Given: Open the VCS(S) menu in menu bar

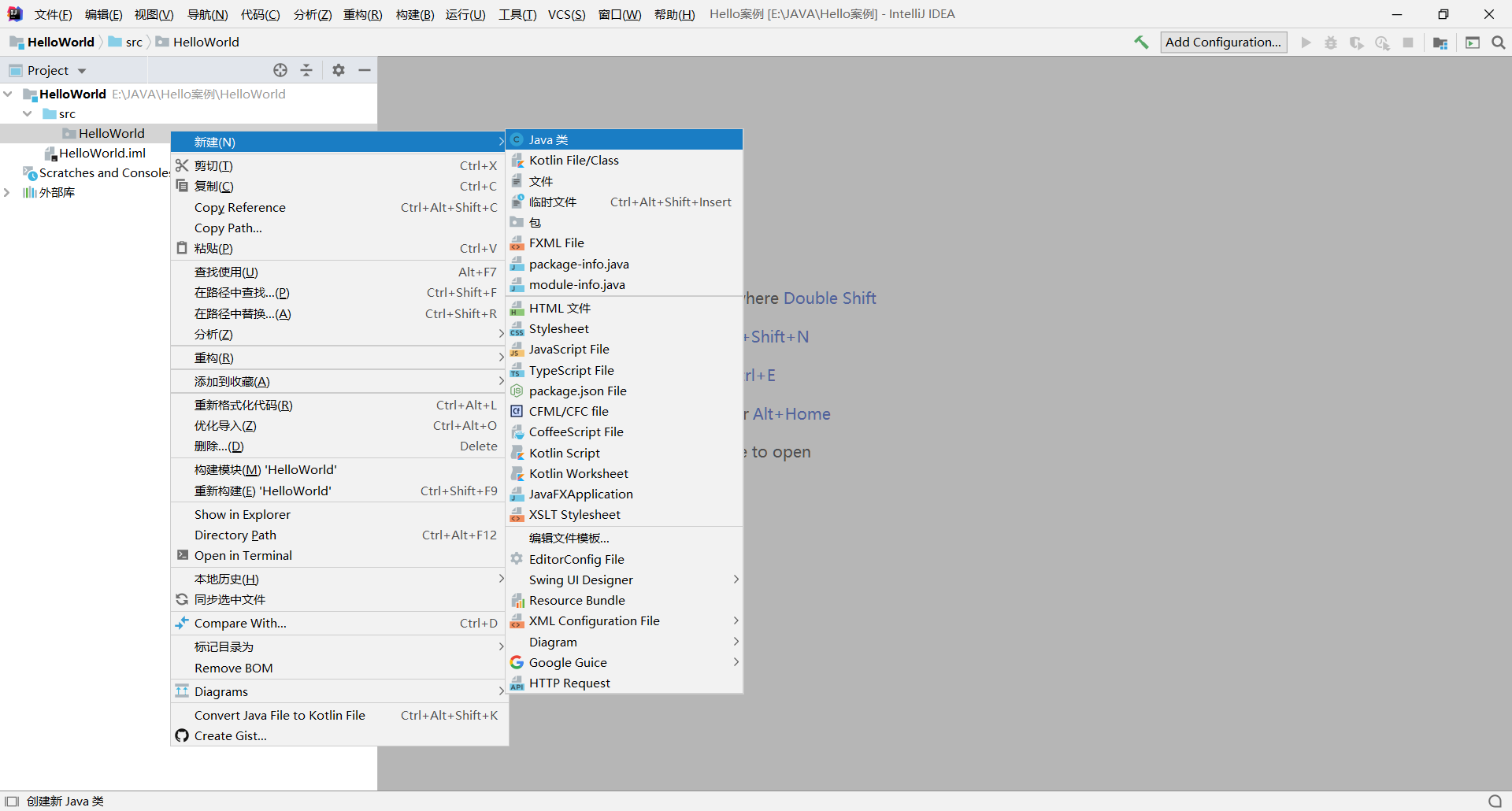Looking at the screenshot, I should 566,14.
